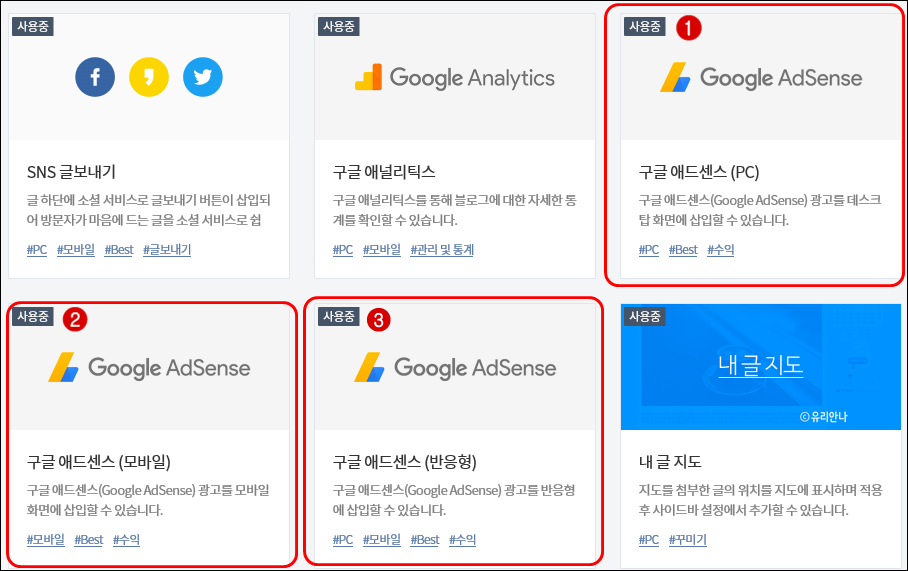Open the 내 글 지도 plugin title
908x571 pixels.
pyautogui.click(x=670, y=462)
